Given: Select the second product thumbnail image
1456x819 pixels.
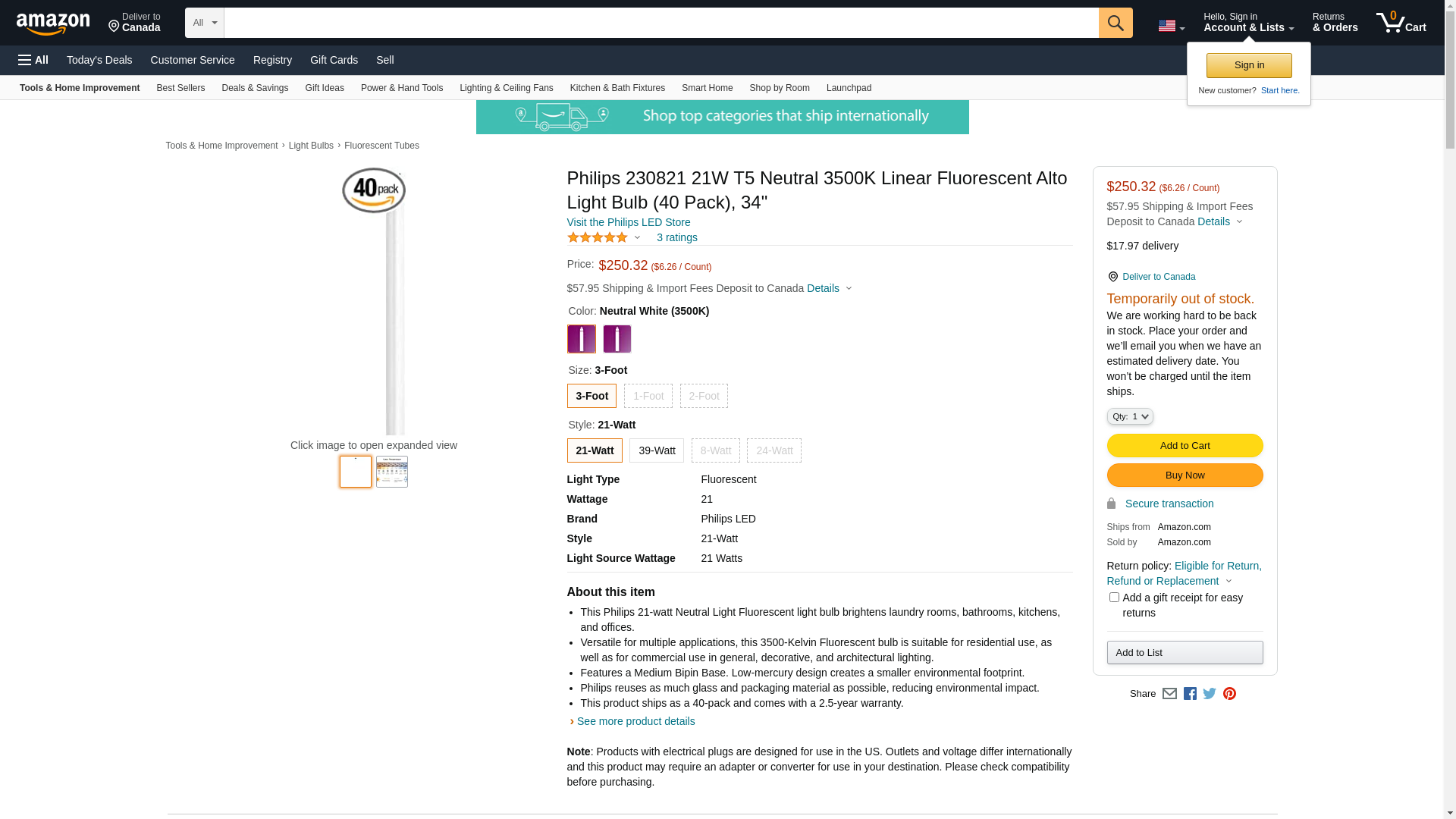Looking at the screenshot, I should (x=392, y=472).
